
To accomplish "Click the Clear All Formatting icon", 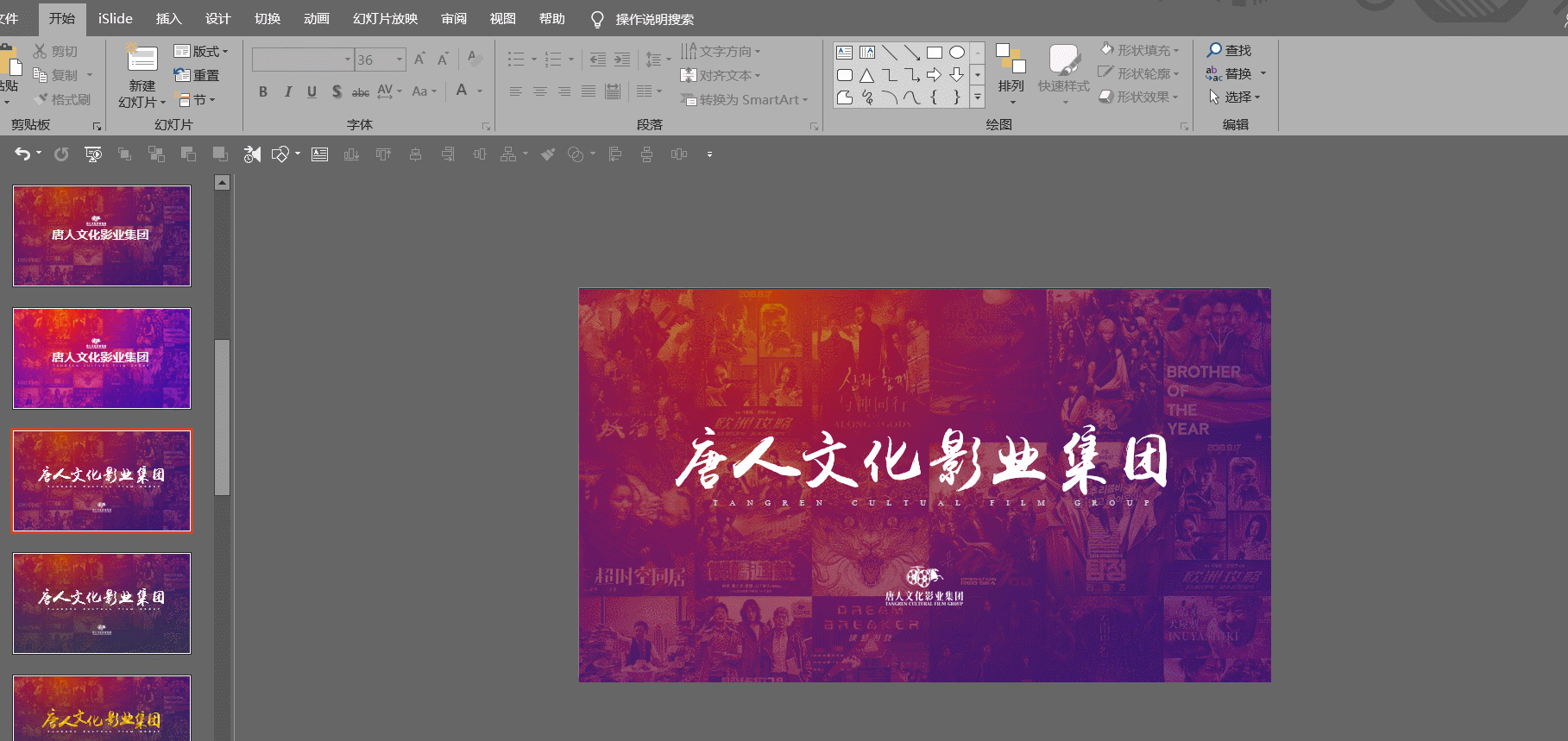I will [473, 59].
